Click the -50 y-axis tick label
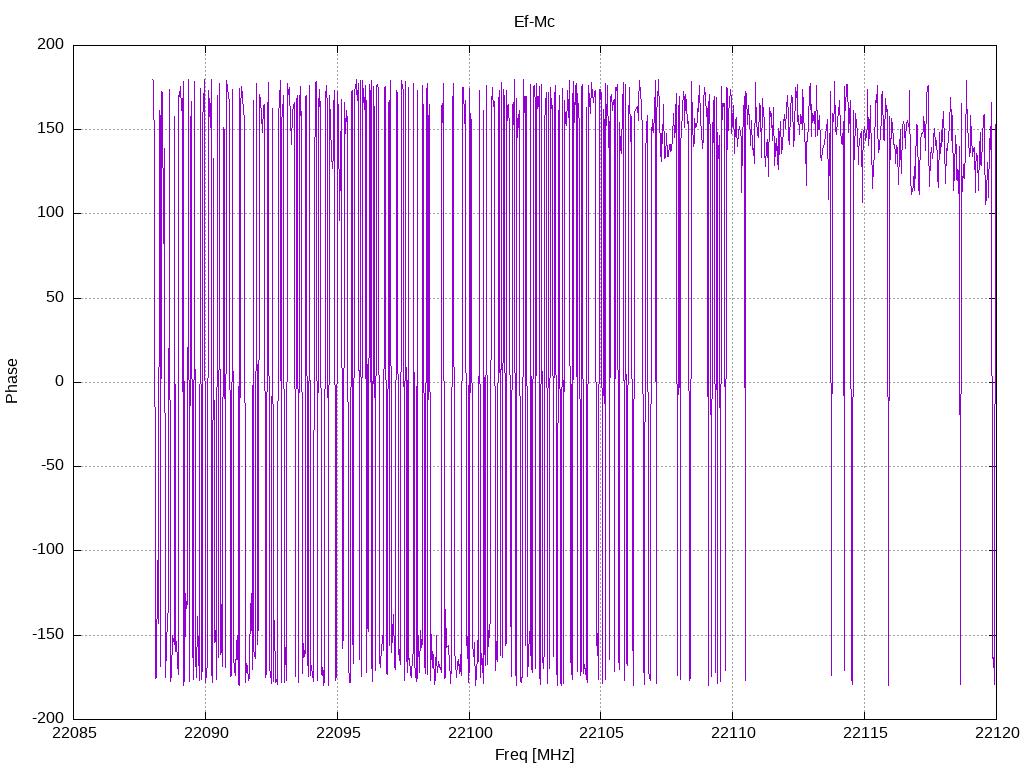Screen dimensions: 1024x768 tap(53, 466)
